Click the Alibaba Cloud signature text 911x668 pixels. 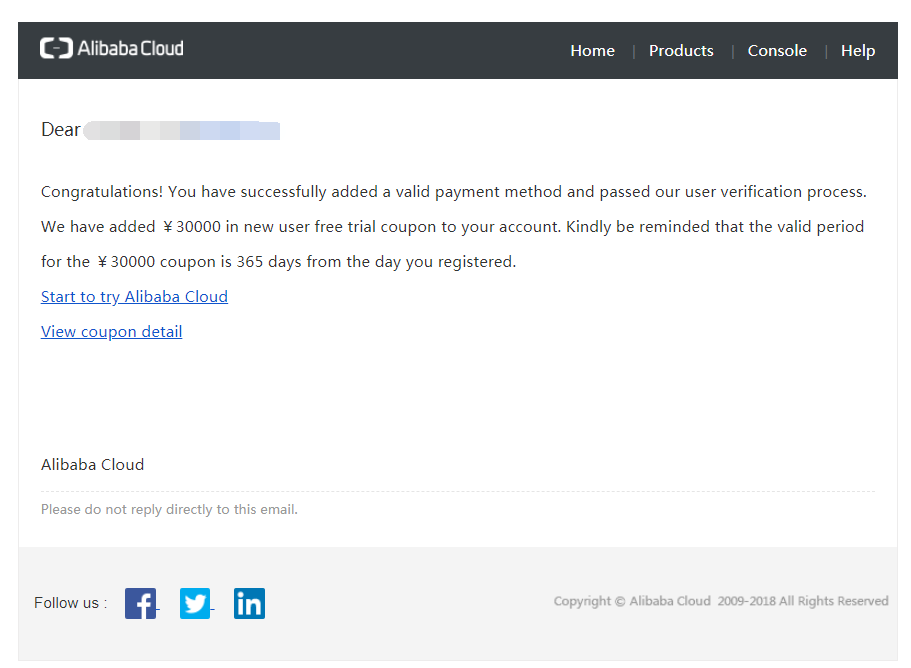92,465
